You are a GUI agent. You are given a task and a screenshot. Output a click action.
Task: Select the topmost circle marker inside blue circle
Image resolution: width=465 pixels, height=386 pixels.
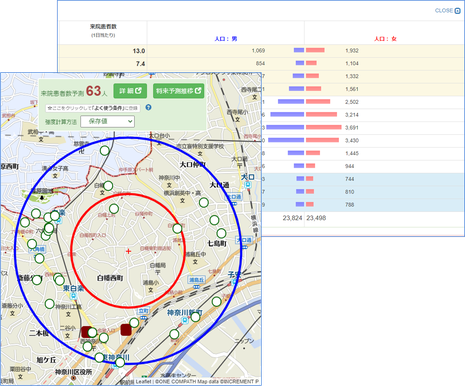tap(105, 151)
